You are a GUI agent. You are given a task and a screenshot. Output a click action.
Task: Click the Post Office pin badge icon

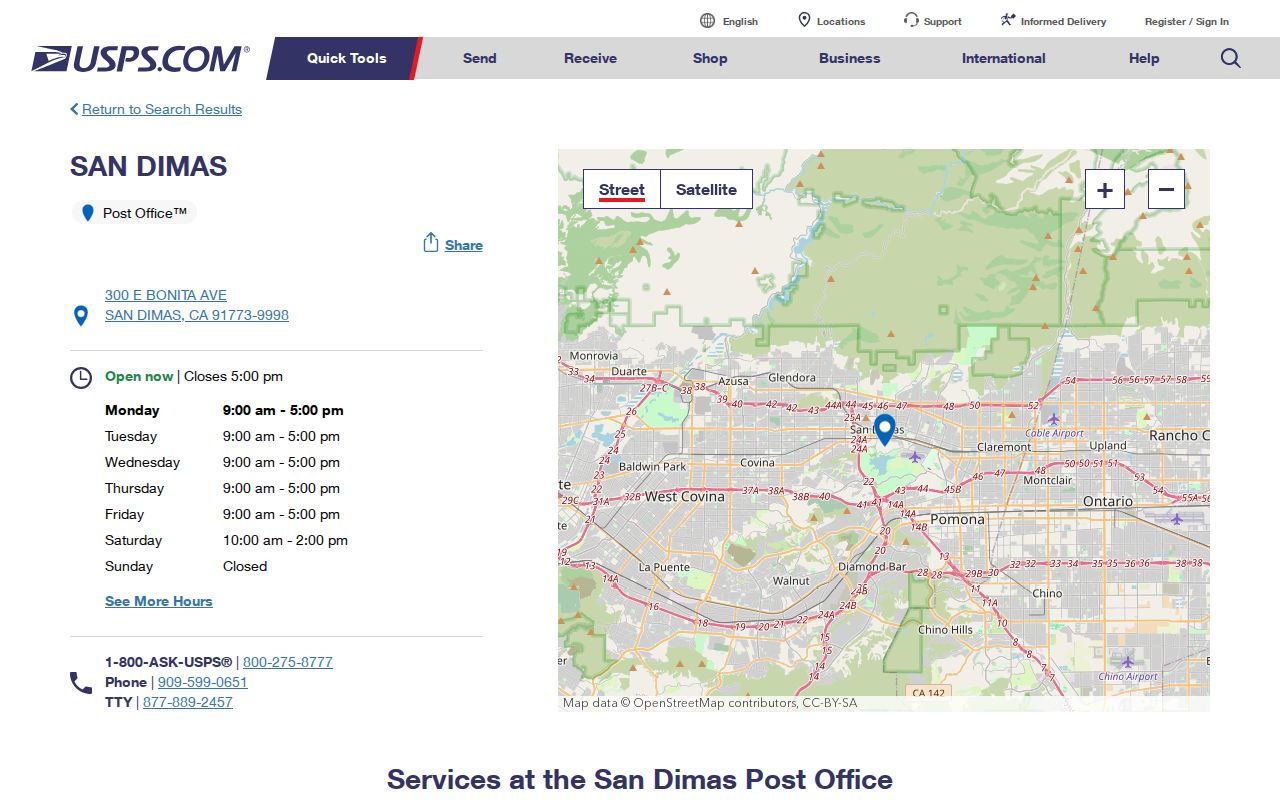click(x=88, y=213)
